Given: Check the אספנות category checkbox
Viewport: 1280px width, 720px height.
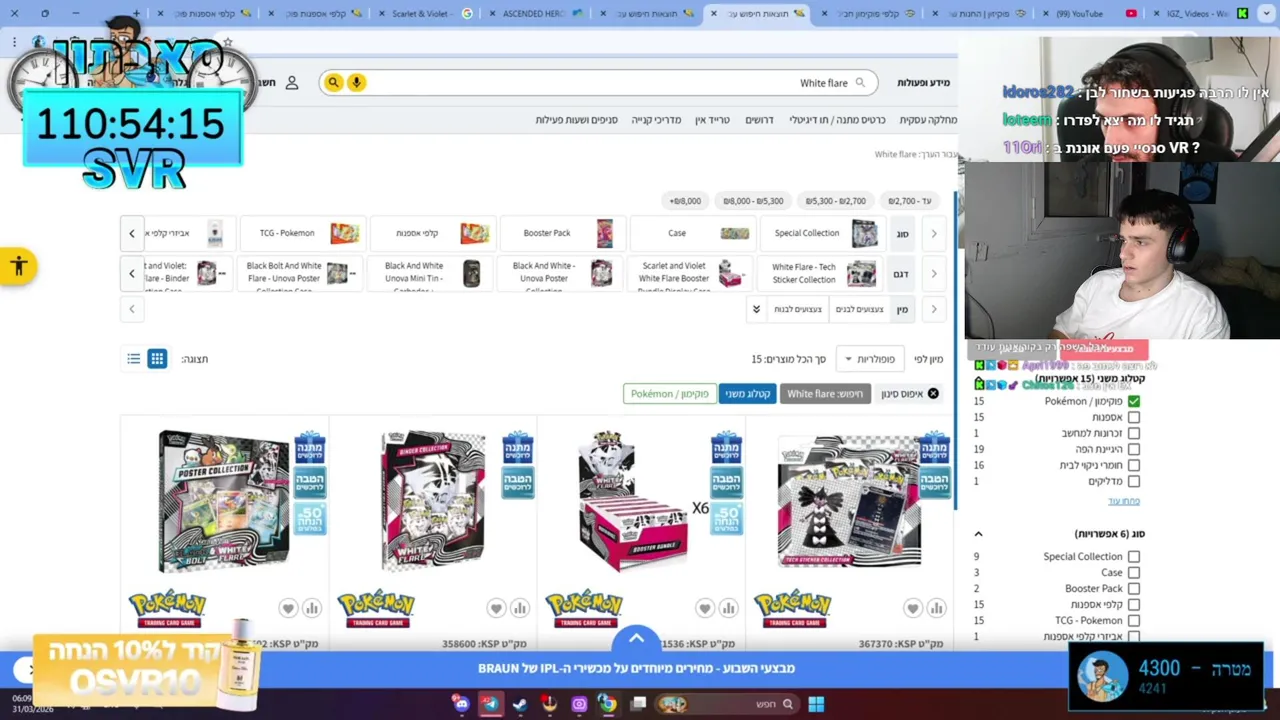Looking at the screenshot, I should (1133, 417).
